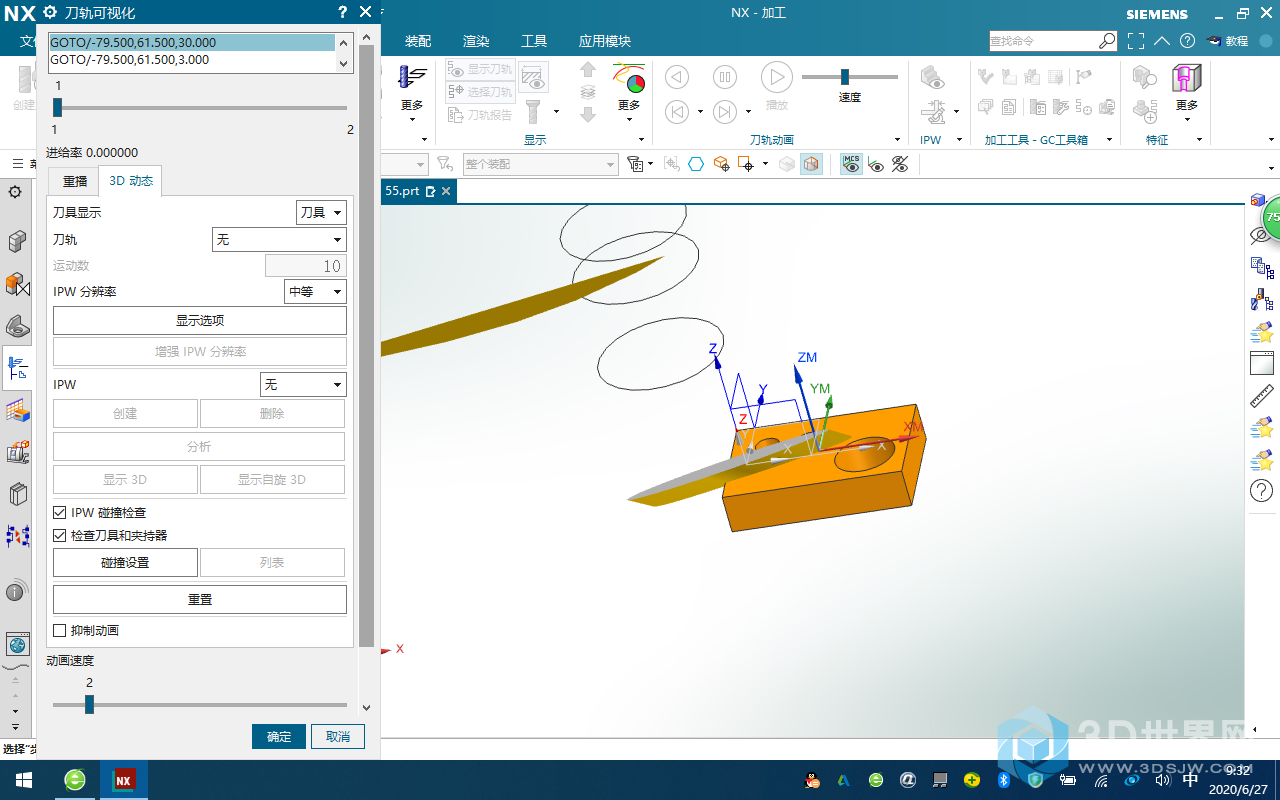The image size is (1280, 800).
Task: Click the ruler measure icon in right sidebar
Action: pyautogui.click(x=1262, y=395)
